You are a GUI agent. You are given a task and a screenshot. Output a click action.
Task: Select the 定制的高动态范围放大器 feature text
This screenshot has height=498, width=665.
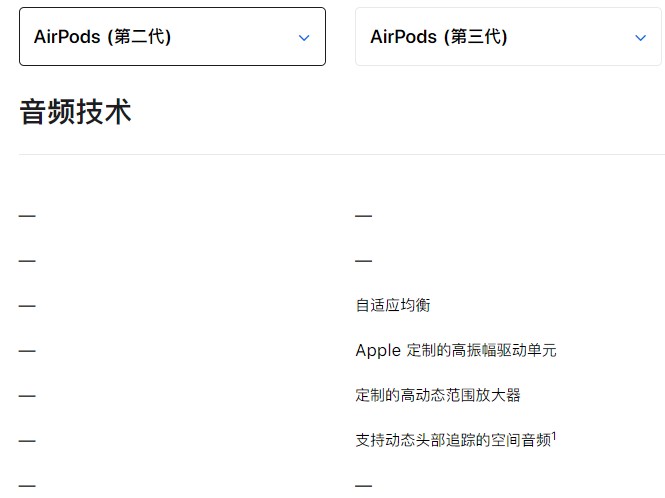coord(438,395)
